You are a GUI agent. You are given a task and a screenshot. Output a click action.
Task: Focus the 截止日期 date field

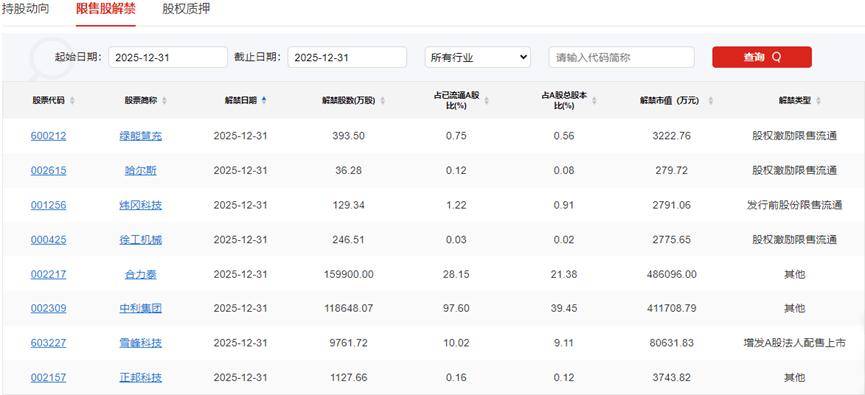coord(347,57)
